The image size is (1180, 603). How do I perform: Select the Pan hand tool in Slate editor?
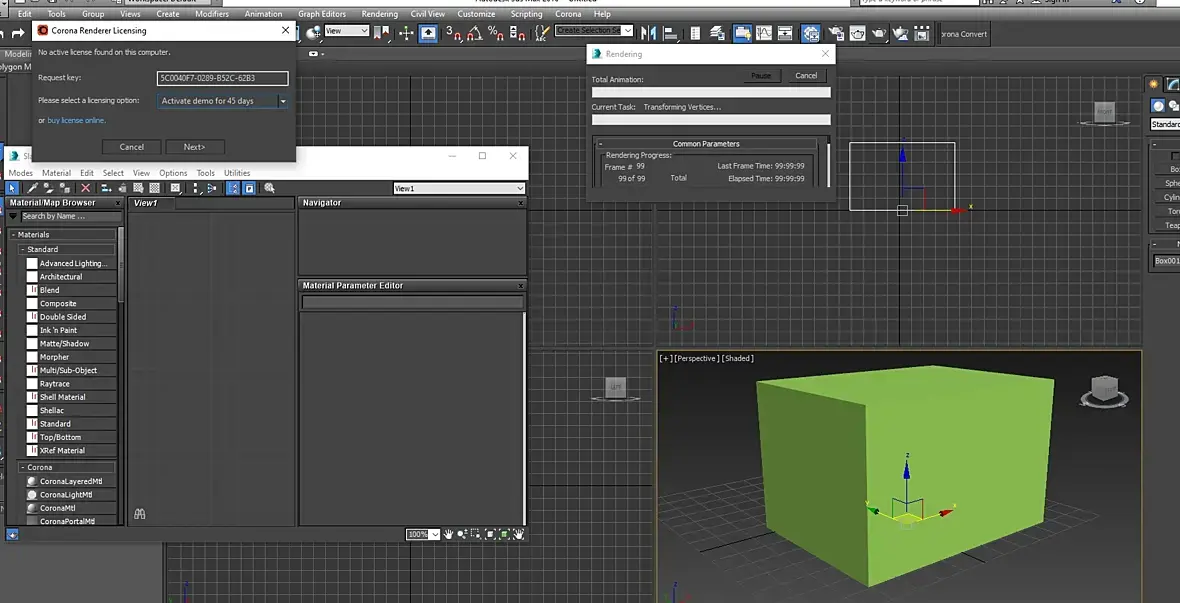pos(449,535)
